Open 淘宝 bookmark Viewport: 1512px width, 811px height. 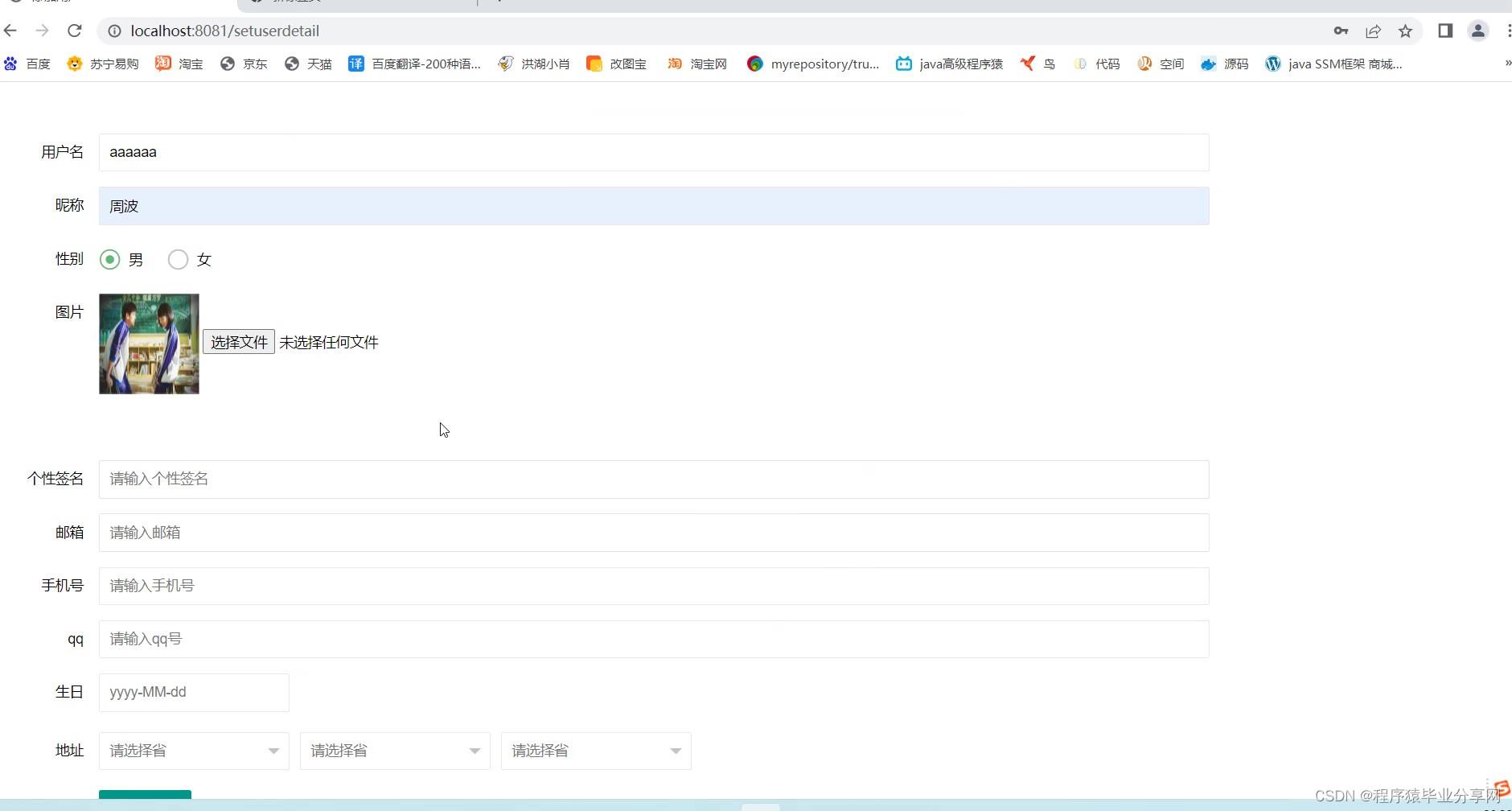(x=179, y=64)
